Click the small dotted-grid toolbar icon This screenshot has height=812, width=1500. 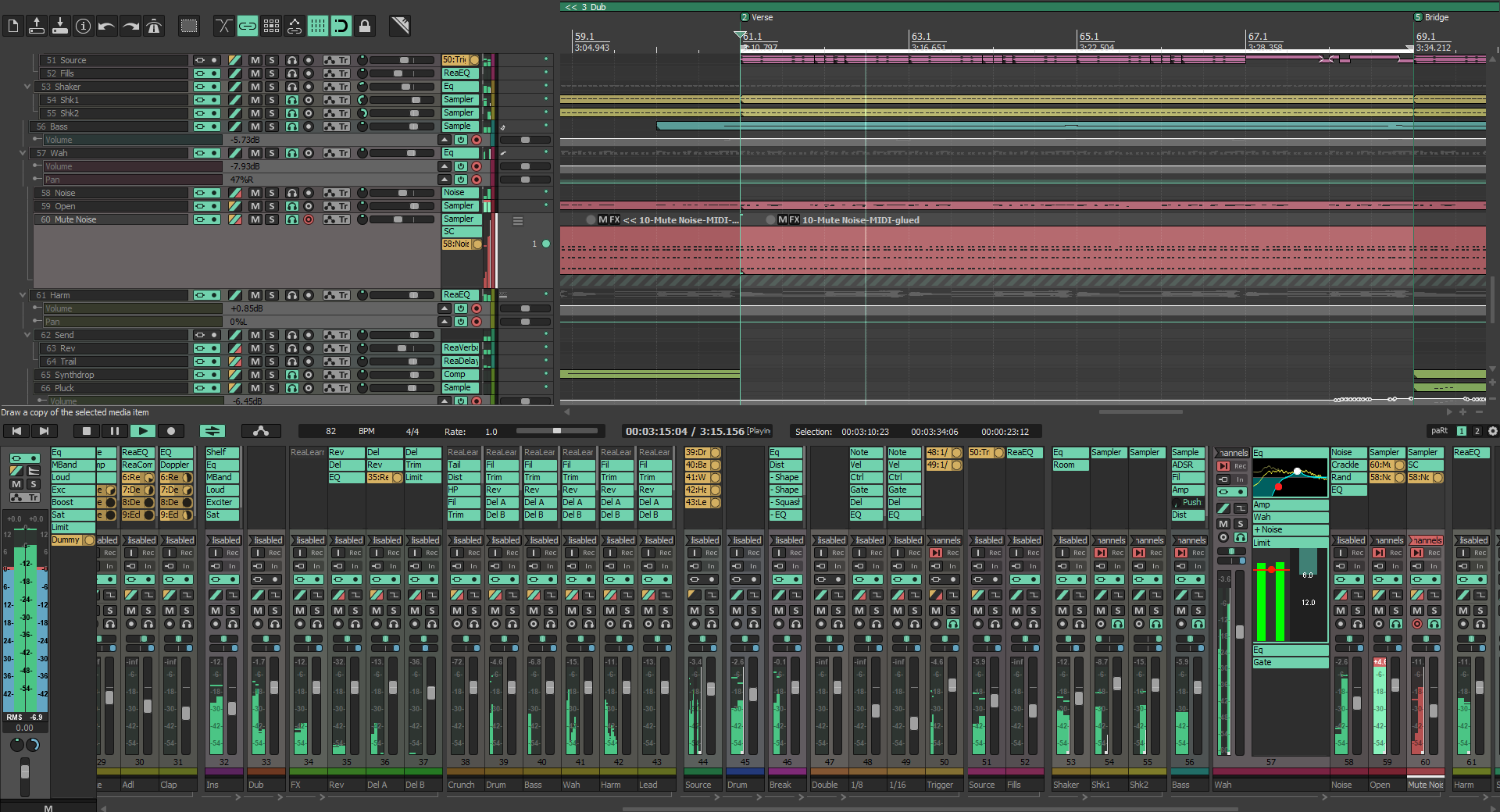coord(271,26)
